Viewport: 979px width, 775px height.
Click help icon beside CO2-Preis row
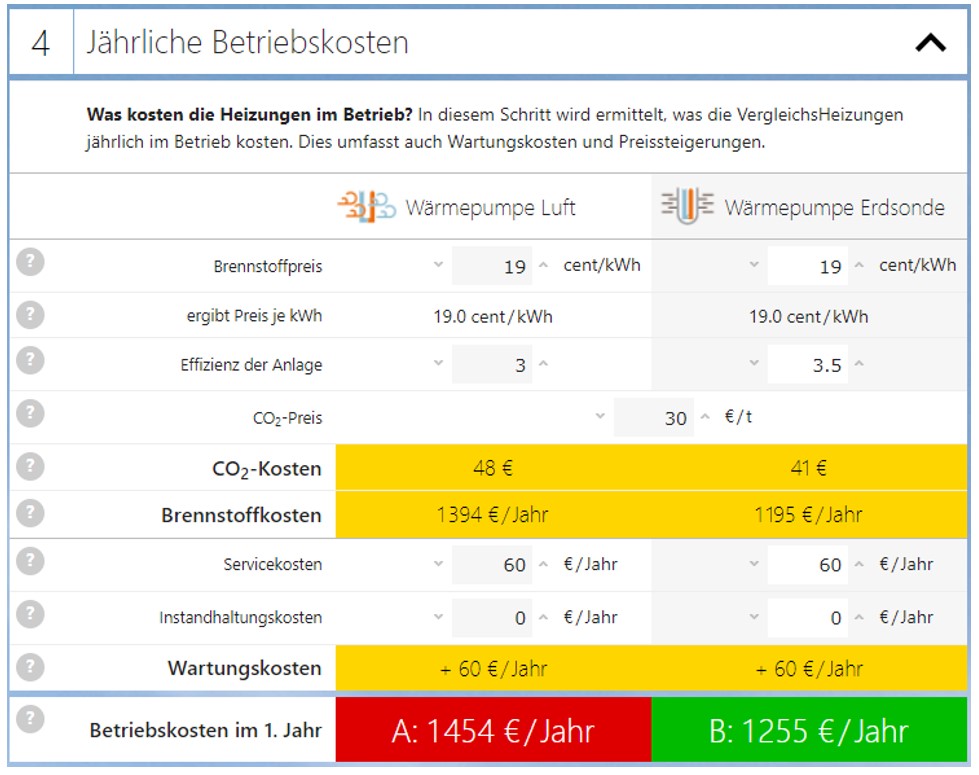tap(31, 413)
